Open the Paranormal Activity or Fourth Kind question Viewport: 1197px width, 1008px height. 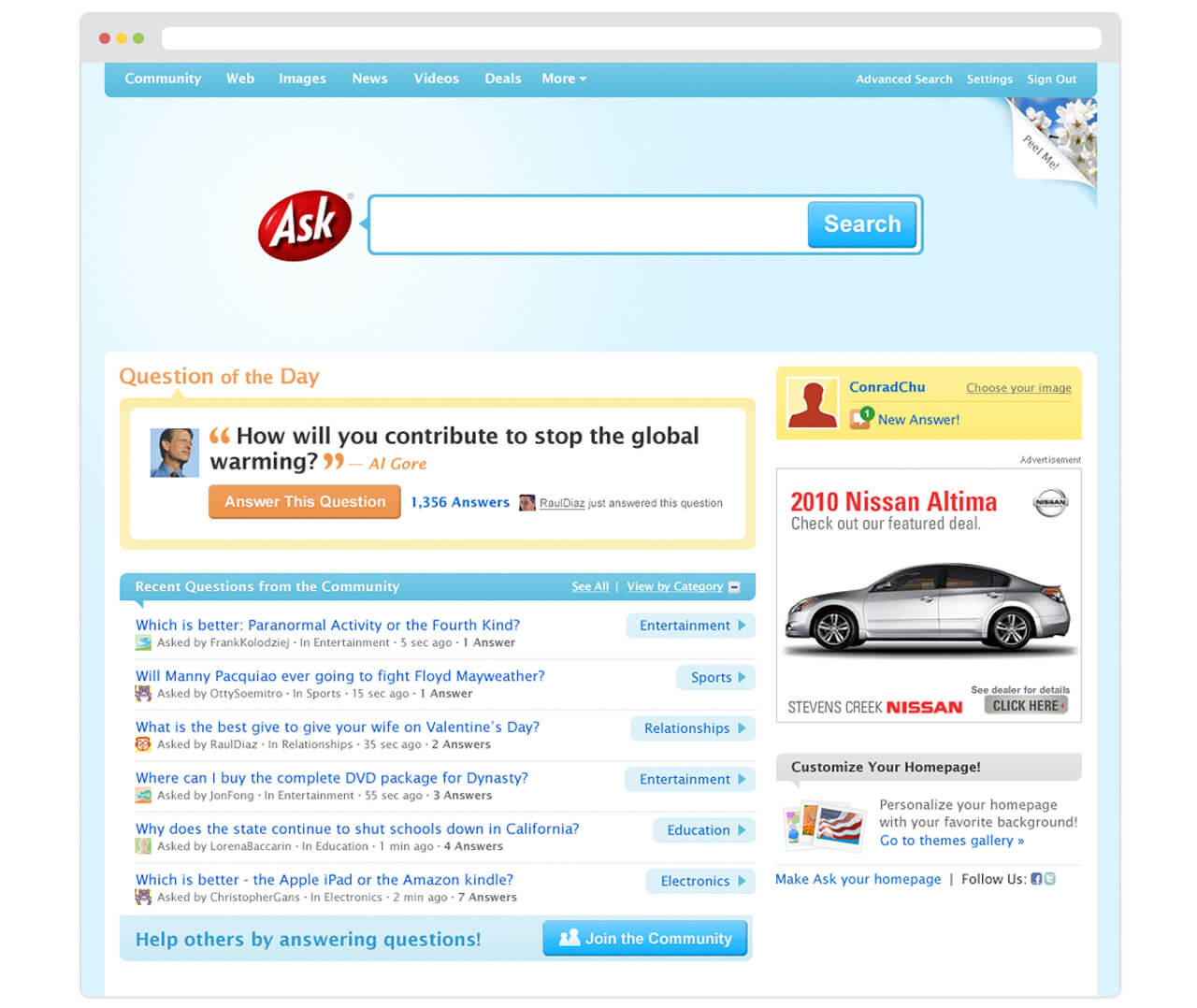coord(327,625)
